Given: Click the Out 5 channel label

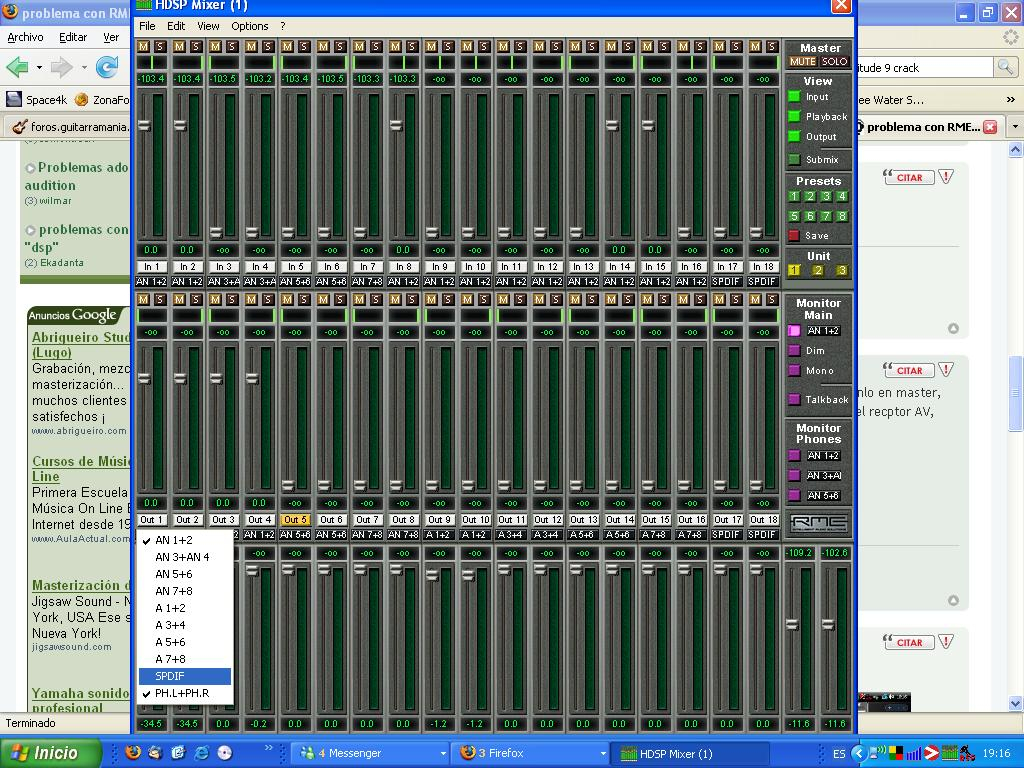Looking at the screenshot, I should [295, 520].
